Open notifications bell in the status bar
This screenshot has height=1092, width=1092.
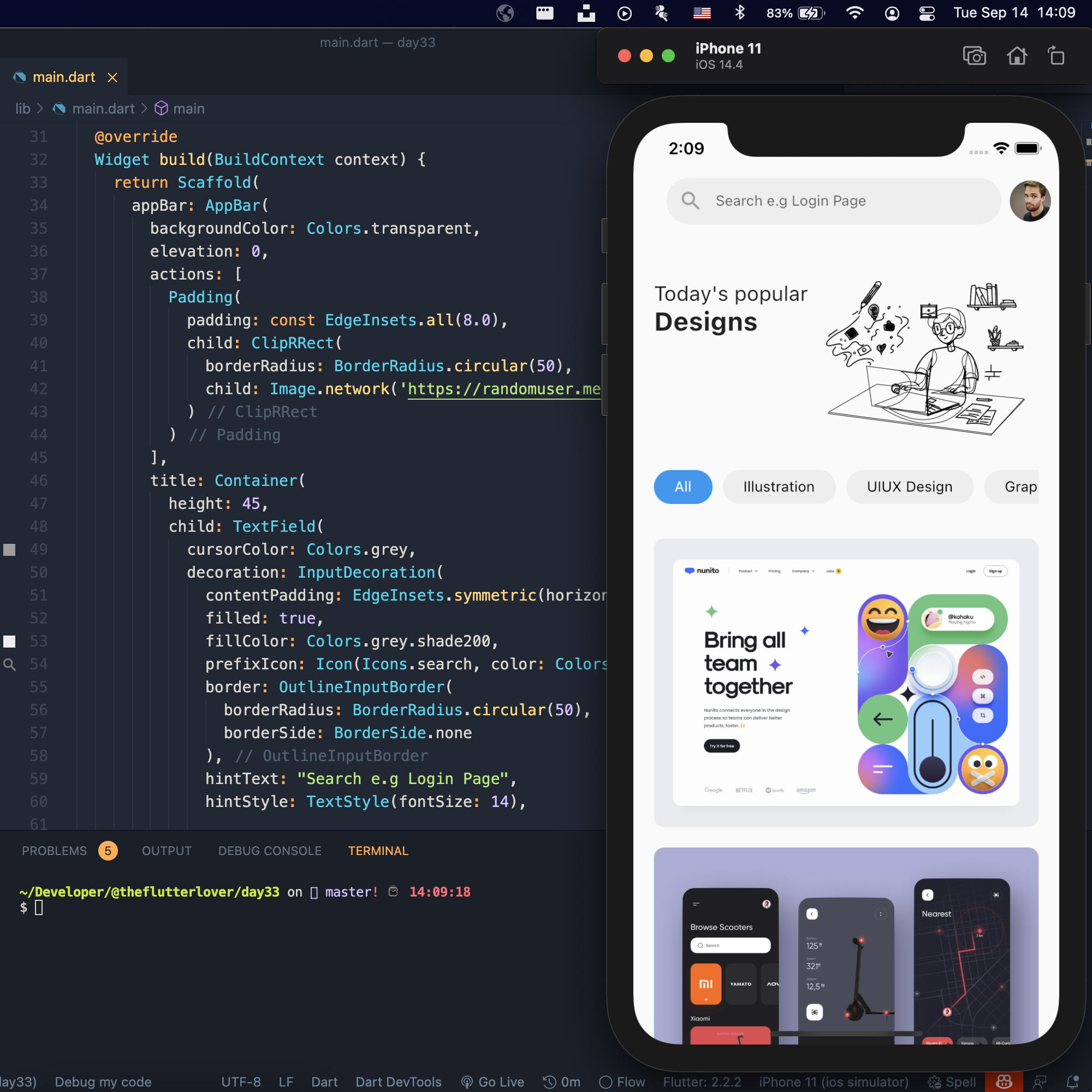click(1072, 1082)
